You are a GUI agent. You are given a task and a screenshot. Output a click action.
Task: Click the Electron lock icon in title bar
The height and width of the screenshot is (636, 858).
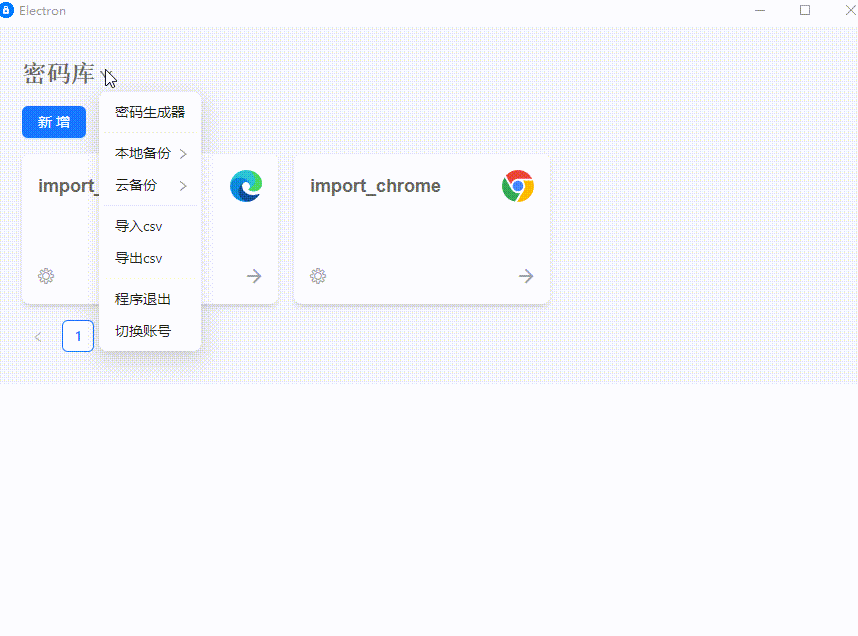(x=8, y=10)
